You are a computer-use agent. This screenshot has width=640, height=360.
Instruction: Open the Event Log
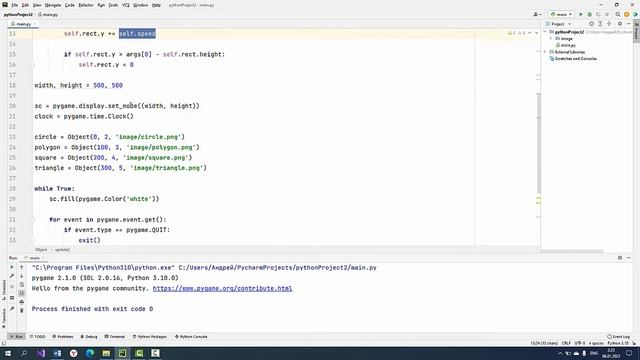click(618, 337)
